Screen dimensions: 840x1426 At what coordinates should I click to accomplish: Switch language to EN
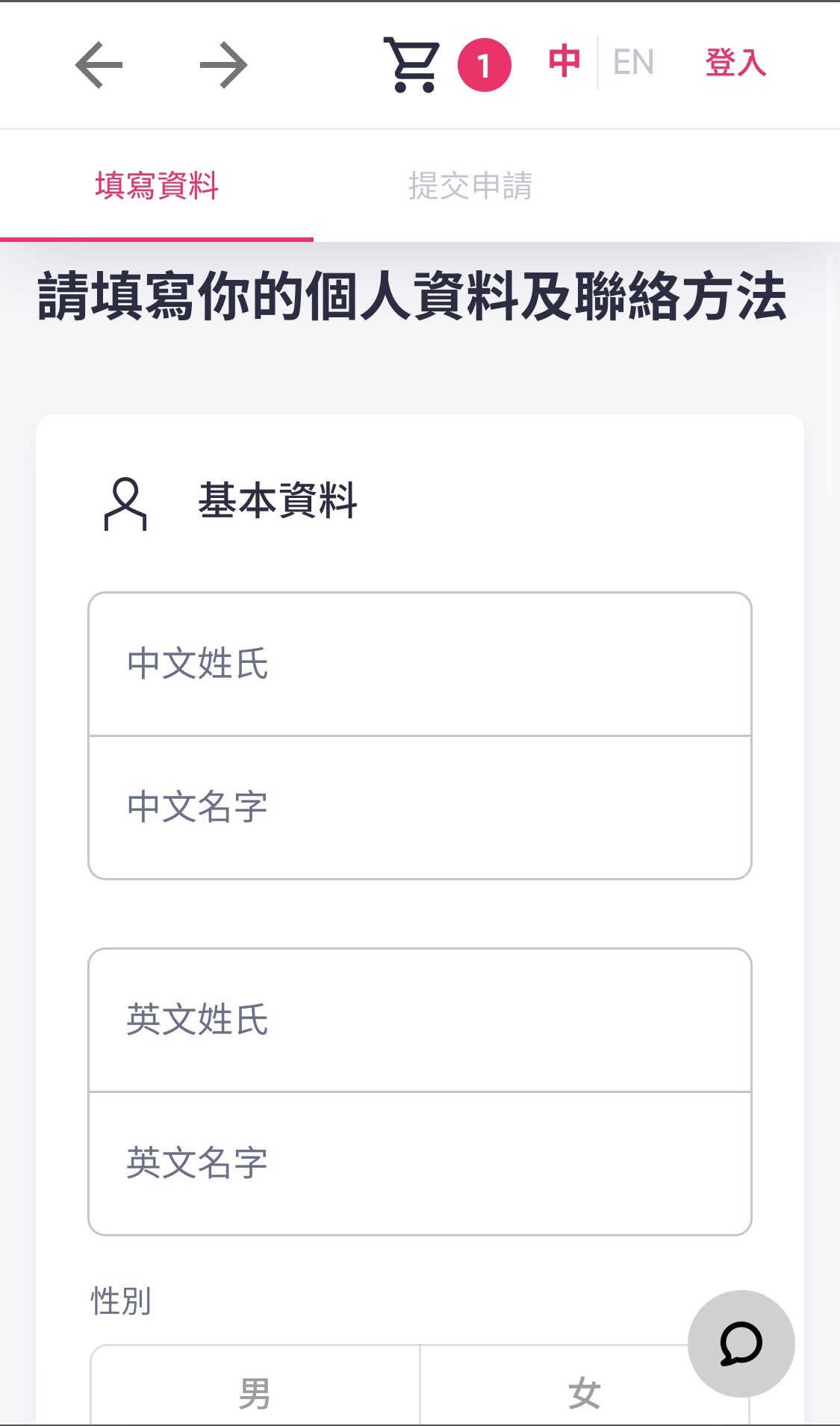[633, 62]
